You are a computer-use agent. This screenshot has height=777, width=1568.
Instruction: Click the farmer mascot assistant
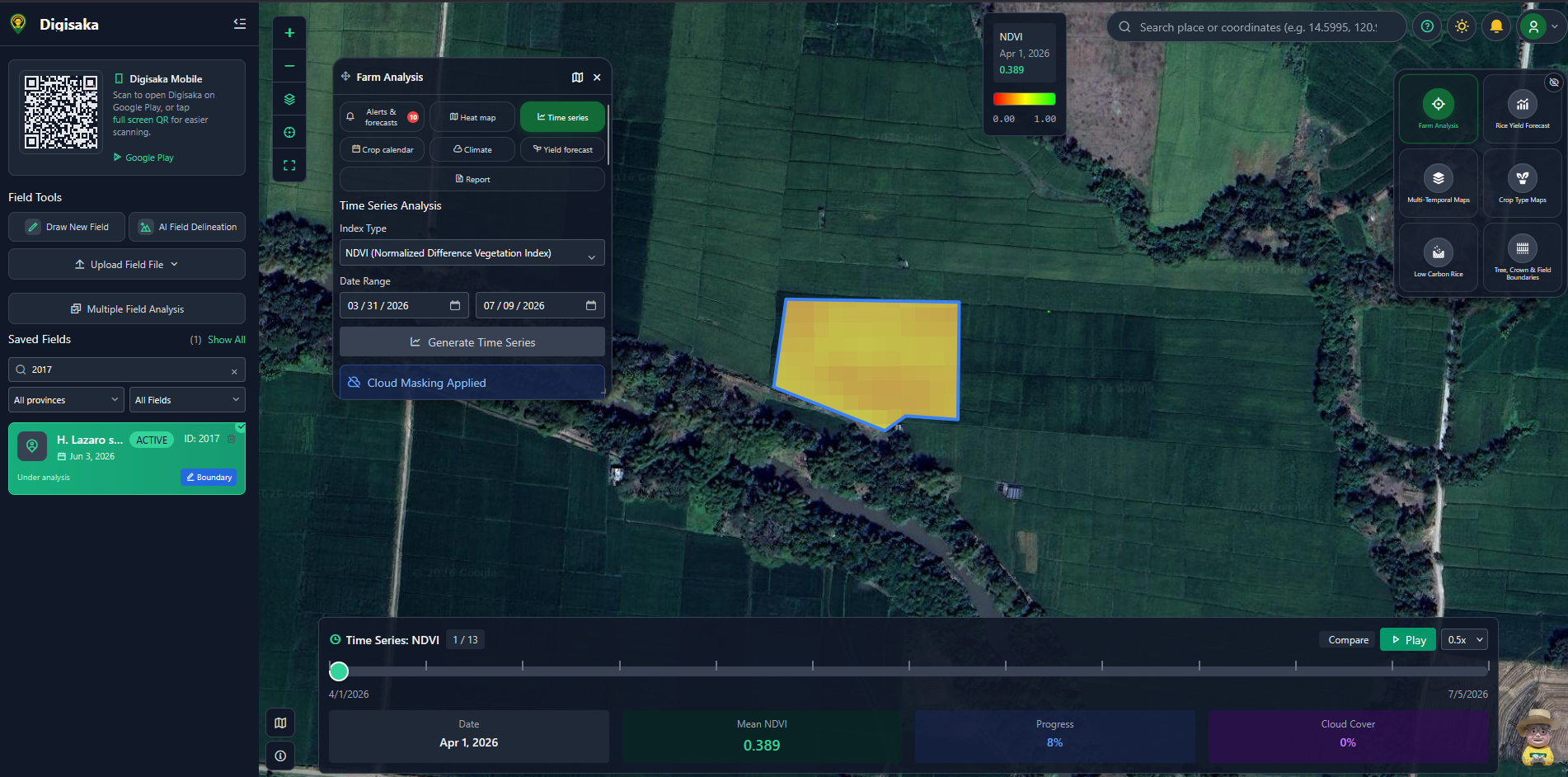1538,737
